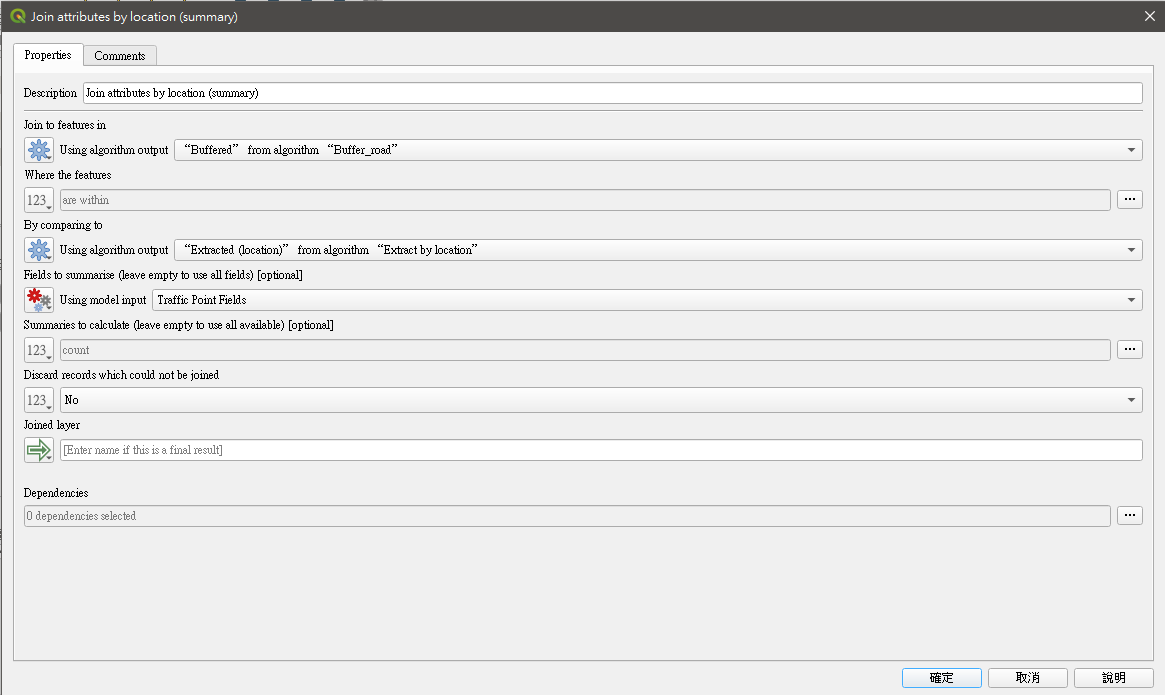Click value type icon beside 'count' field

(x=39, y=350)
